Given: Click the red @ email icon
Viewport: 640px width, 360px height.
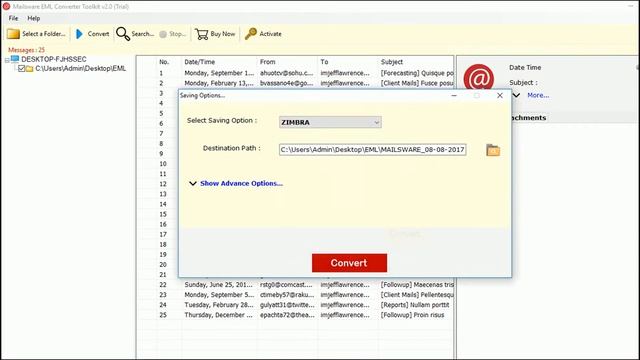Looking at the screenshot, I should click(478, 78).
